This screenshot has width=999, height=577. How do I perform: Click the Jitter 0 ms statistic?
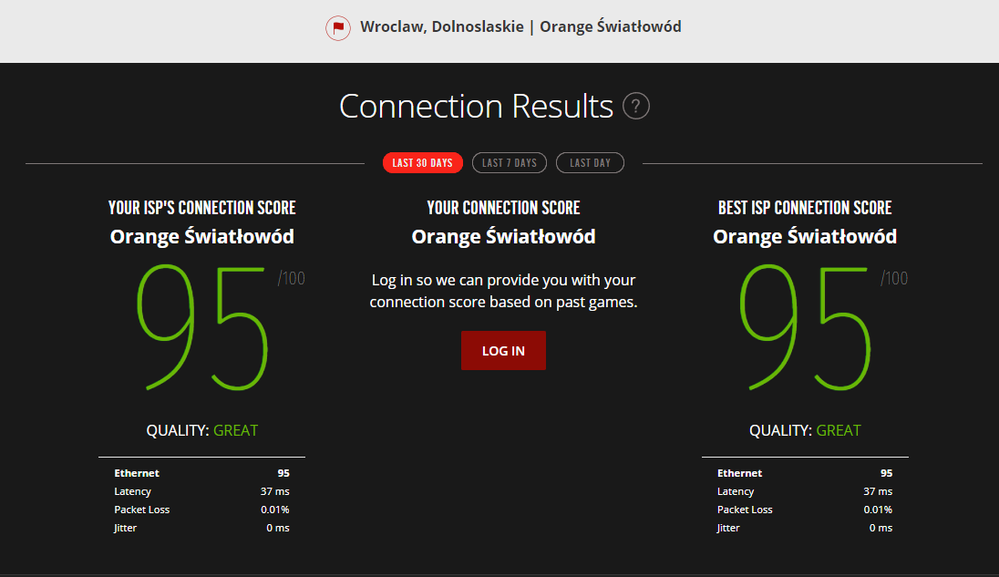[x=202, y=527]
